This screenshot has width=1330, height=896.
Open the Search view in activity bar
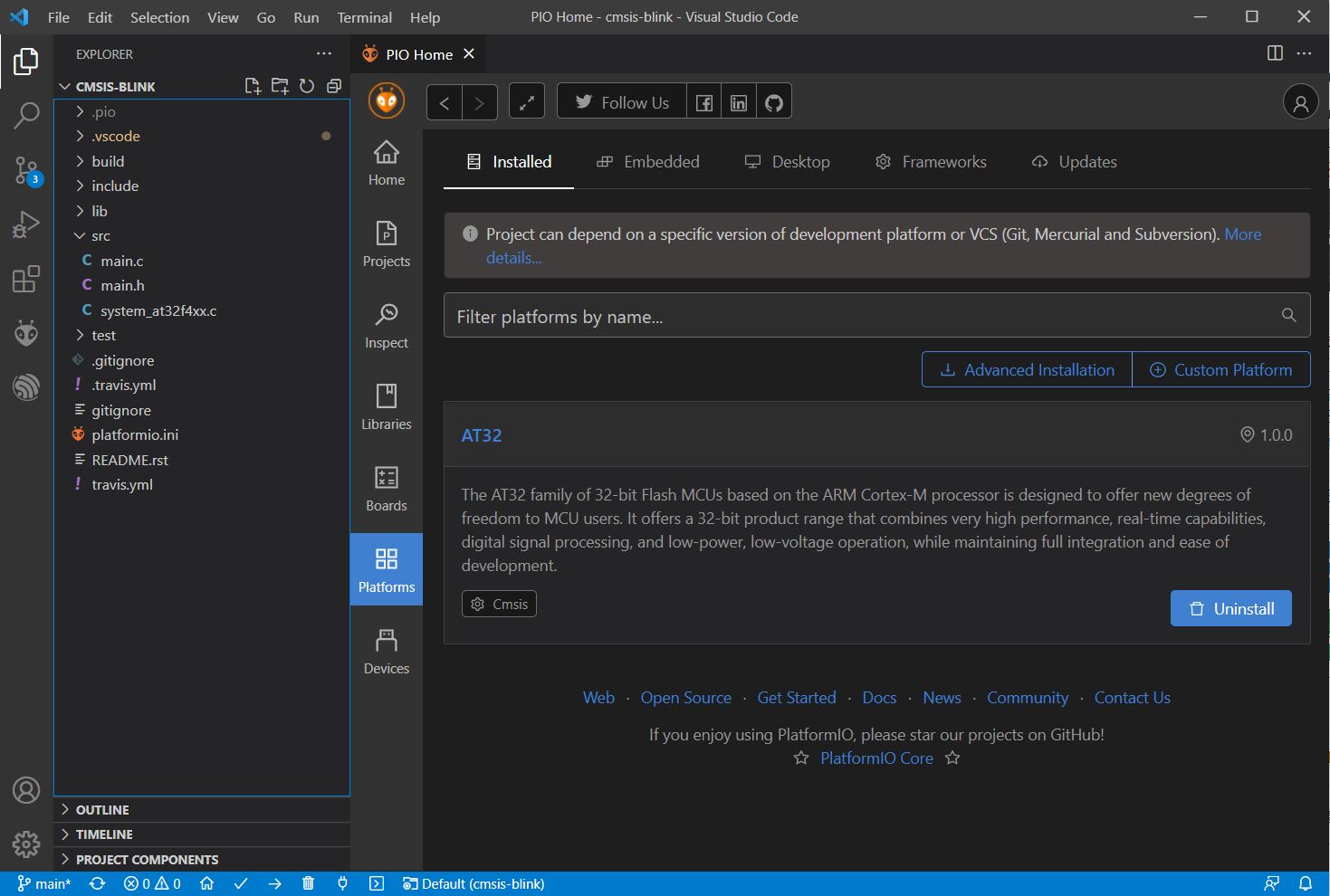(26, 116)
